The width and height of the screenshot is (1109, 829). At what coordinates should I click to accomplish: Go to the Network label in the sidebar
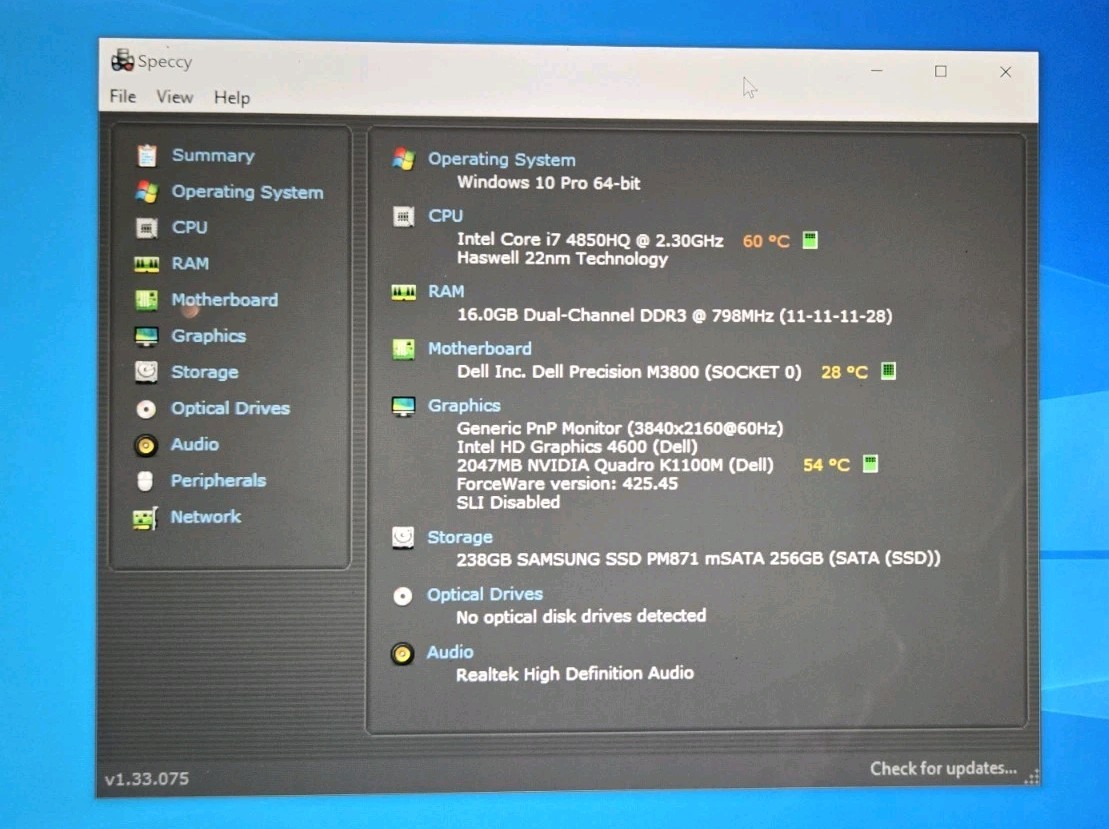tap(206, 516)
